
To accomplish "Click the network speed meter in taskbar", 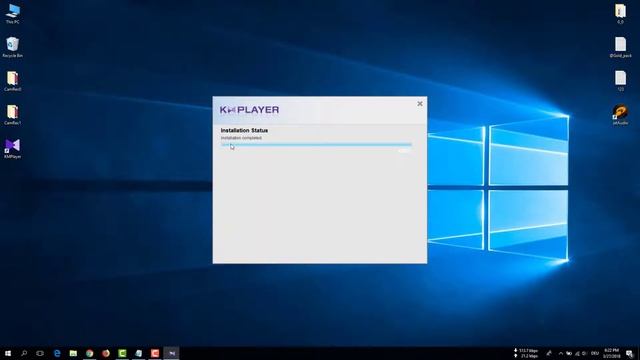I will pyautogui.click(x=526, y=353).
